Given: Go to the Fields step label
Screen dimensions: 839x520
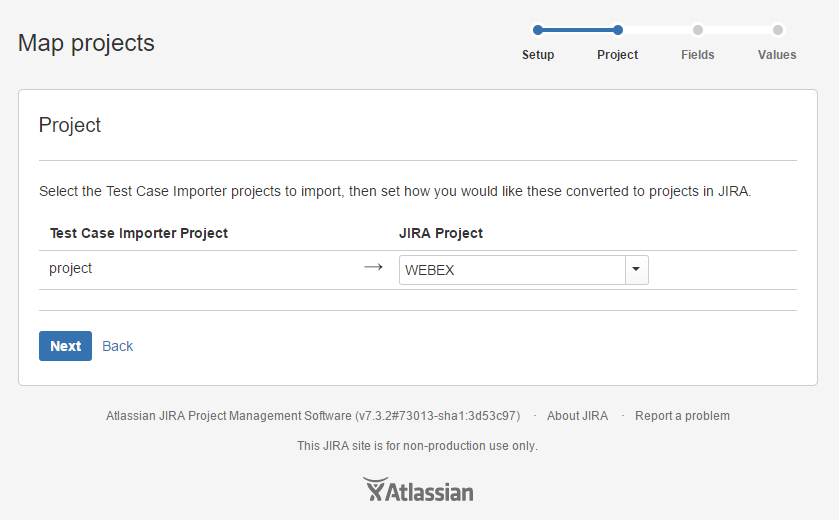Looking at the screenshot, I should click(x=698, y=55).
